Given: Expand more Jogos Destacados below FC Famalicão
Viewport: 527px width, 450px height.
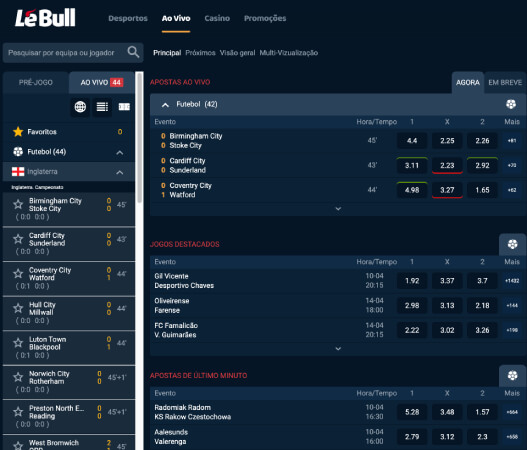Looking at the screenshot, I should pos(338,349).
